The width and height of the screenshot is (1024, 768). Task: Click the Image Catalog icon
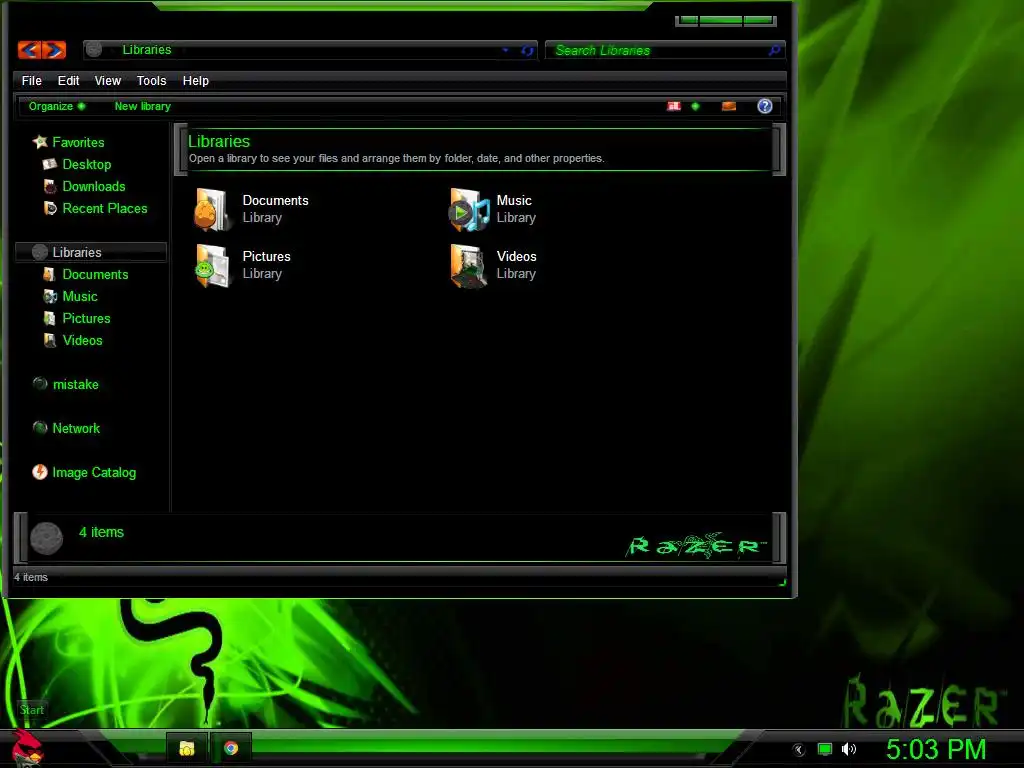(40, 472)
